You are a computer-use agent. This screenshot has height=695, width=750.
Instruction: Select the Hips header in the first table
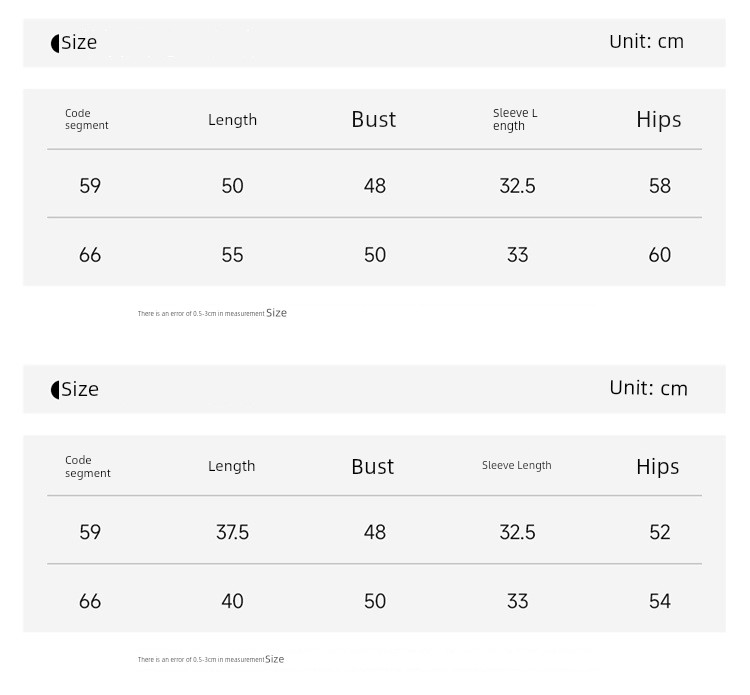(x=659, y=120)
